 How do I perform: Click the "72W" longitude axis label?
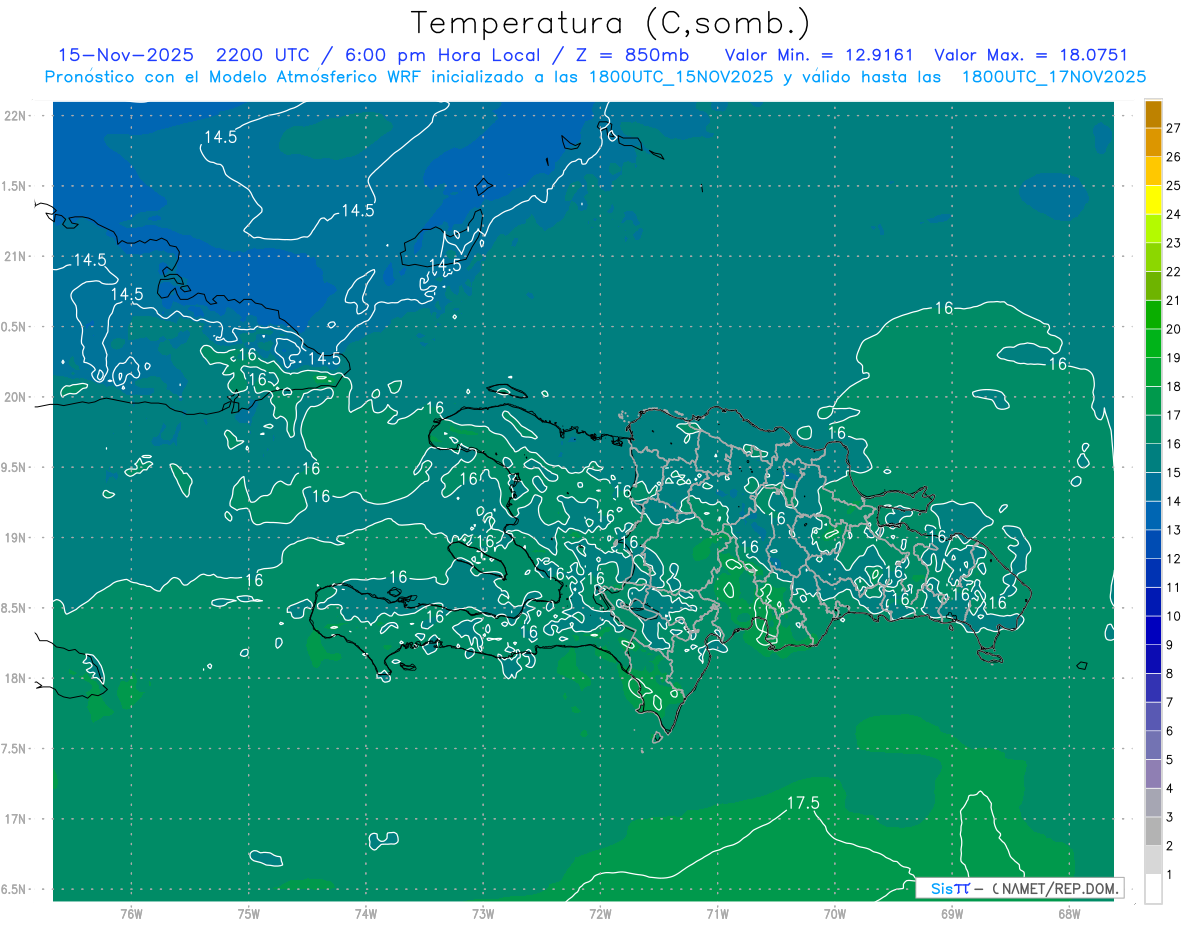(x=600, y=913)
